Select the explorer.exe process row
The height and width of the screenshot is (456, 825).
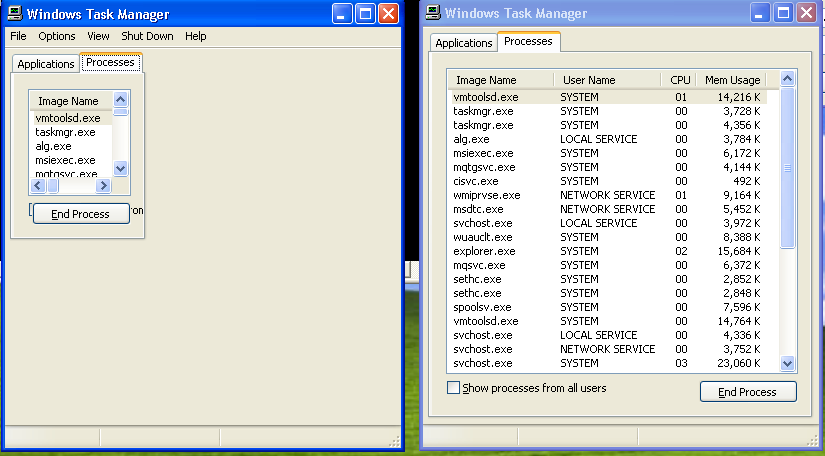click(608, 251)
